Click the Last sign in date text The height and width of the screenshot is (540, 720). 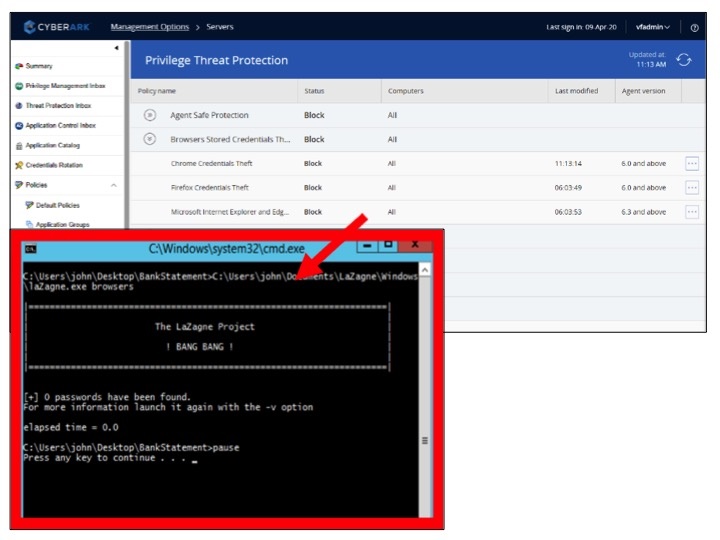click(581, 27)
